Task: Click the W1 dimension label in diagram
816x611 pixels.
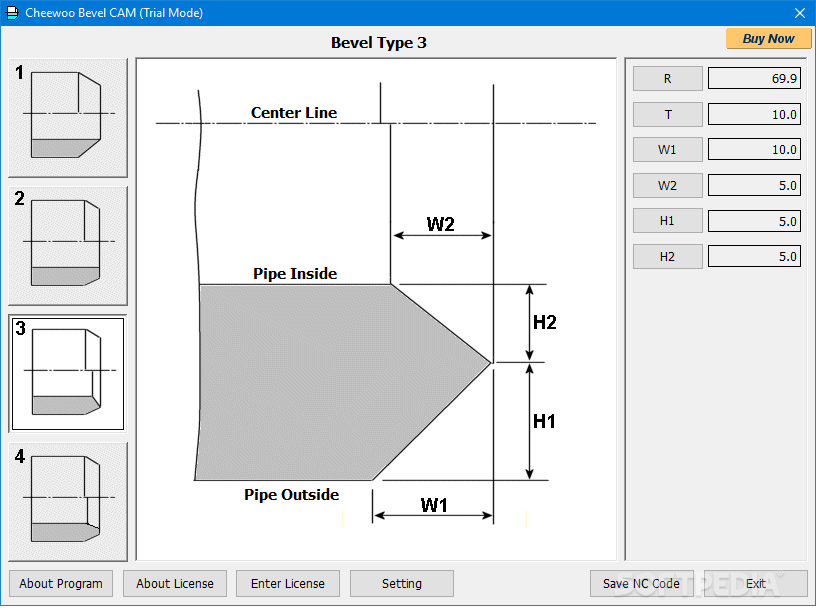Action: [434, 505]
